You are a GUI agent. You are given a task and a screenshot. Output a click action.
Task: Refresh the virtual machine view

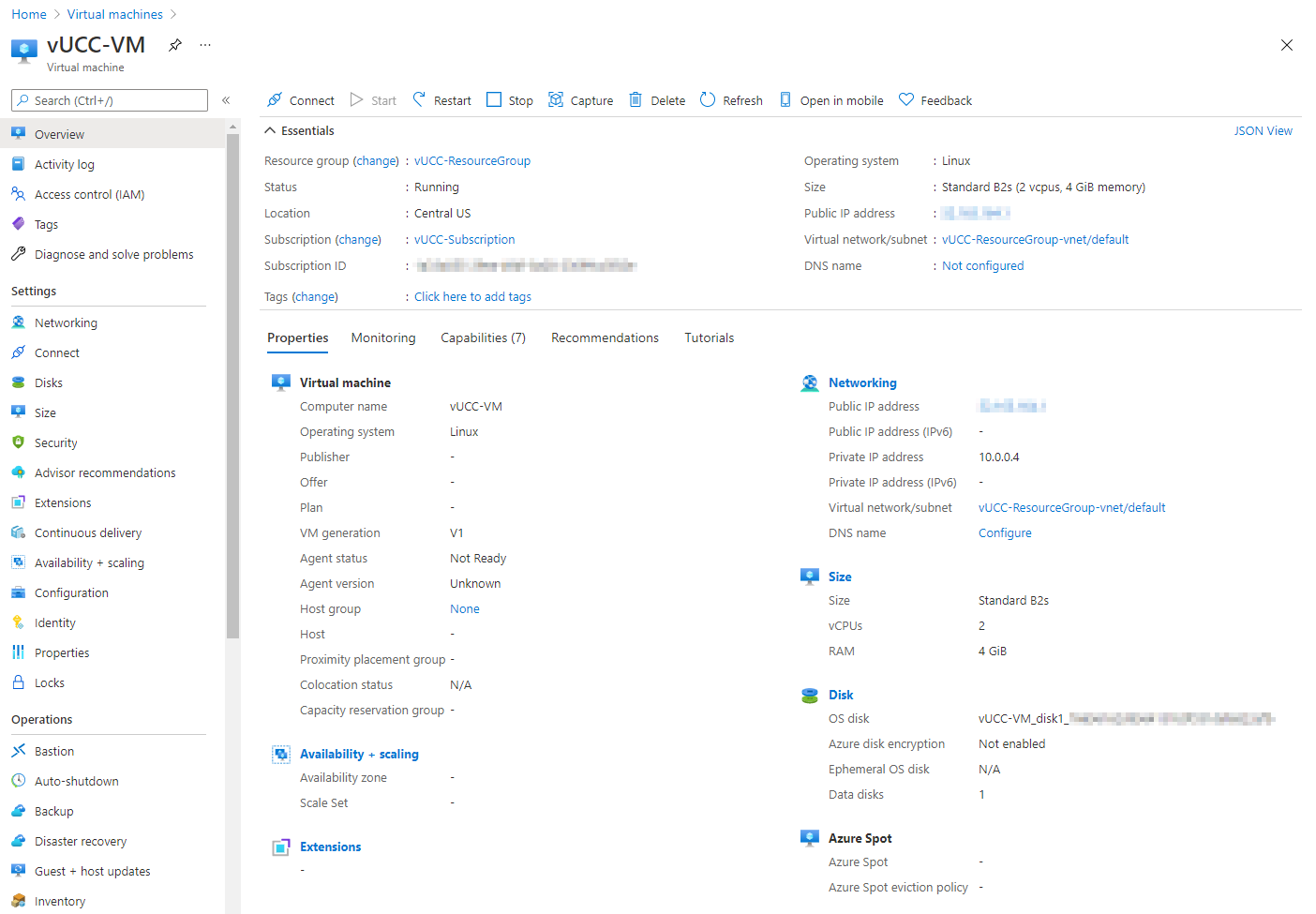click(731, 100)
